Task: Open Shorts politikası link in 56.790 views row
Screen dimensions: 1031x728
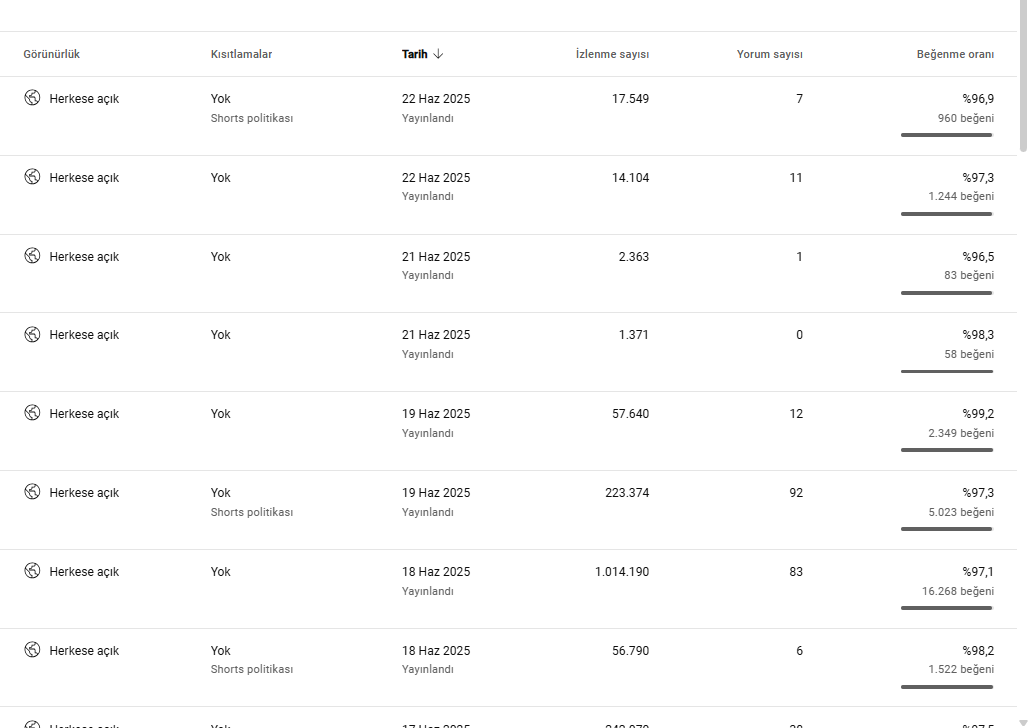Action: click(252, 669)
